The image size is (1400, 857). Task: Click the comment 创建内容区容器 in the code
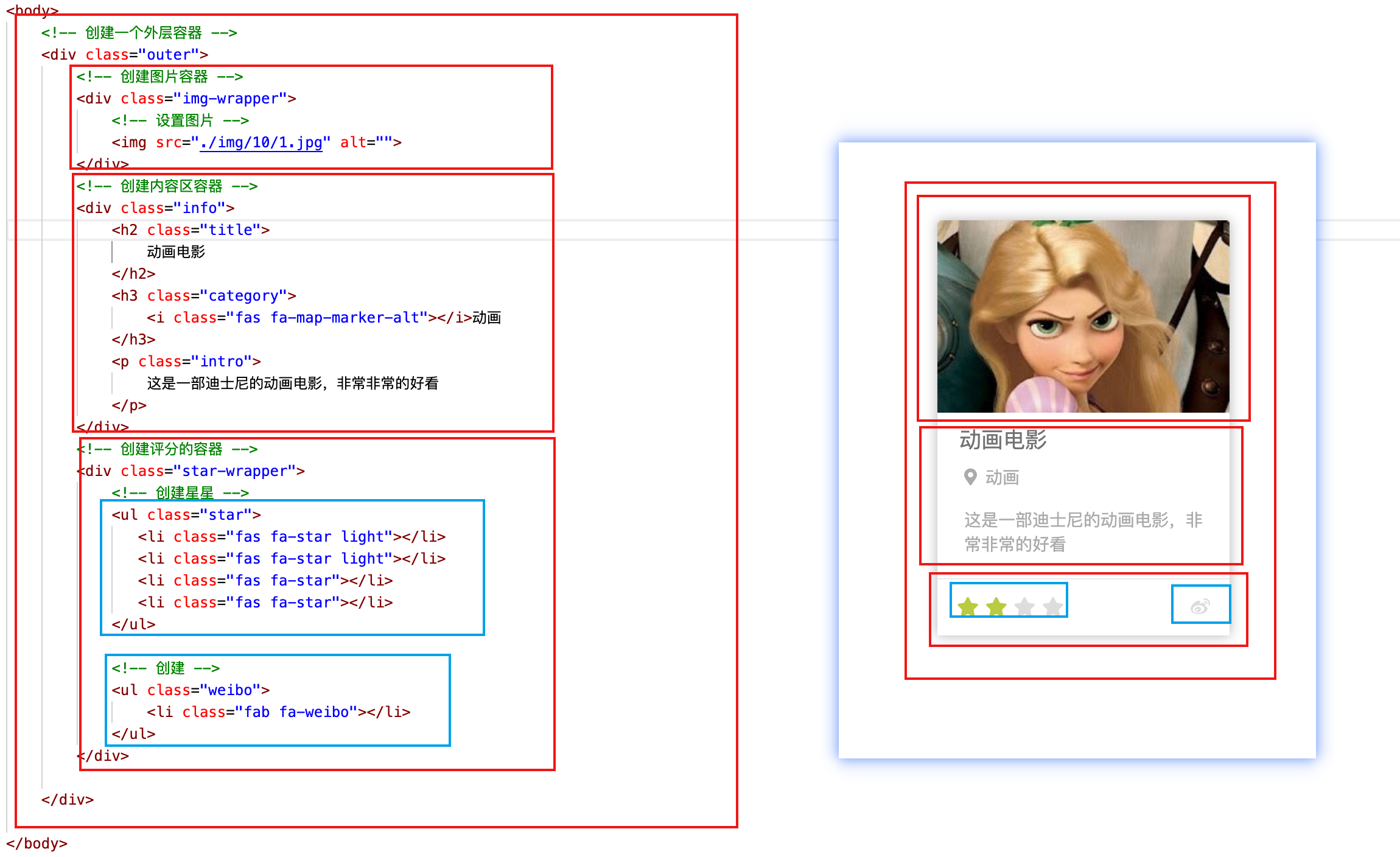pos(167,186)
